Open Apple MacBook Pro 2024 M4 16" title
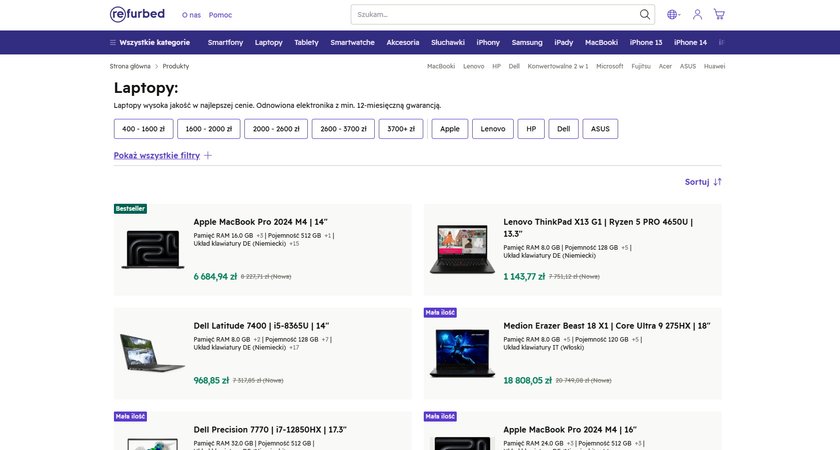 click(x=570, y=430)
